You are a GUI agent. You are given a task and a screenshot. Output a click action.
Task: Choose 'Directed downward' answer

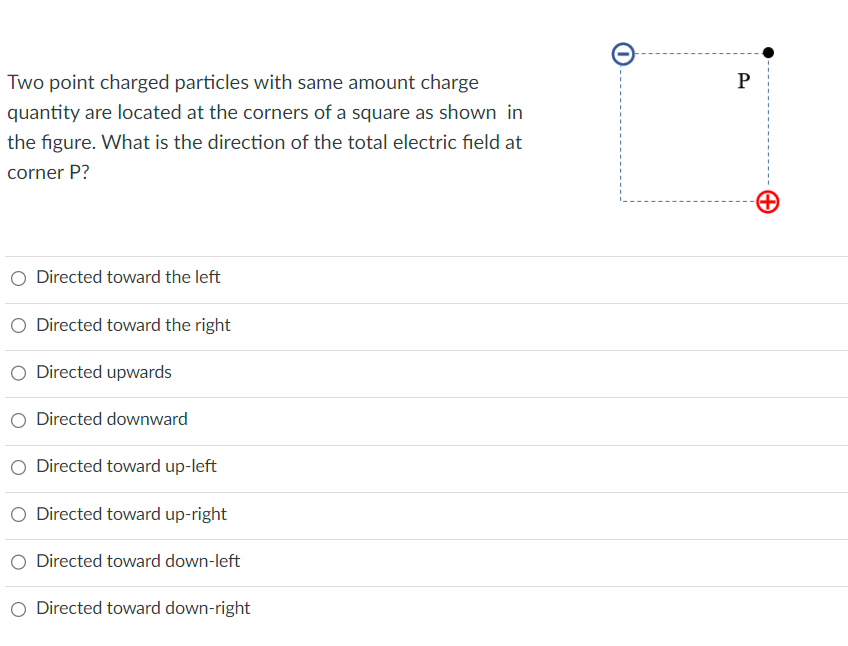tap(18, 420)
